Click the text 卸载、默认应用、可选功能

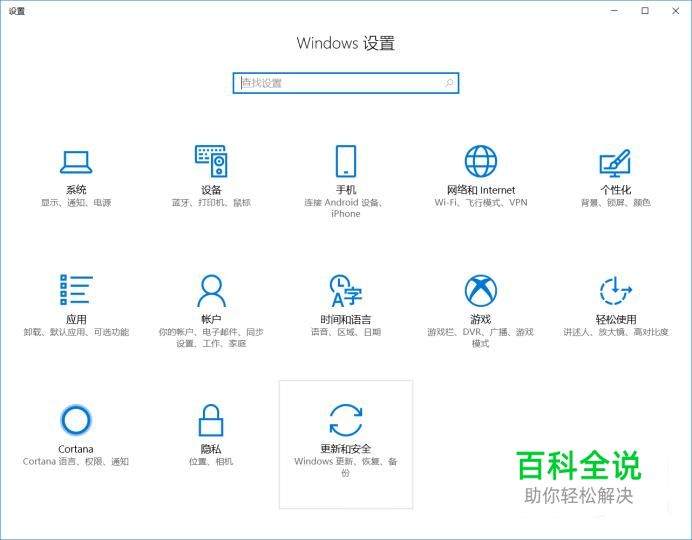pyautogui.click(x=76, y=332)
